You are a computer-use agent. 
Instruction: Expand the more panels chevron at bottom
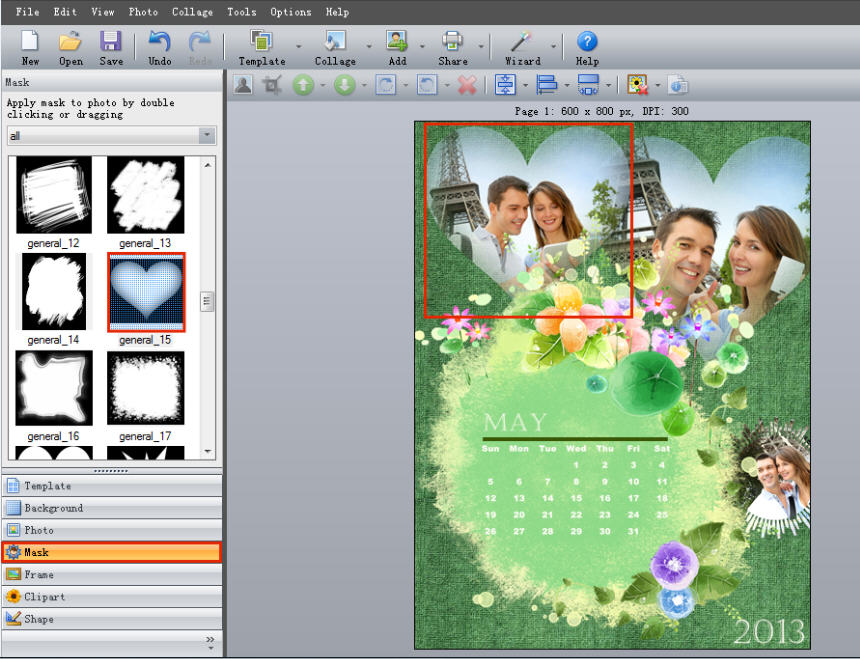click(210, 639)
